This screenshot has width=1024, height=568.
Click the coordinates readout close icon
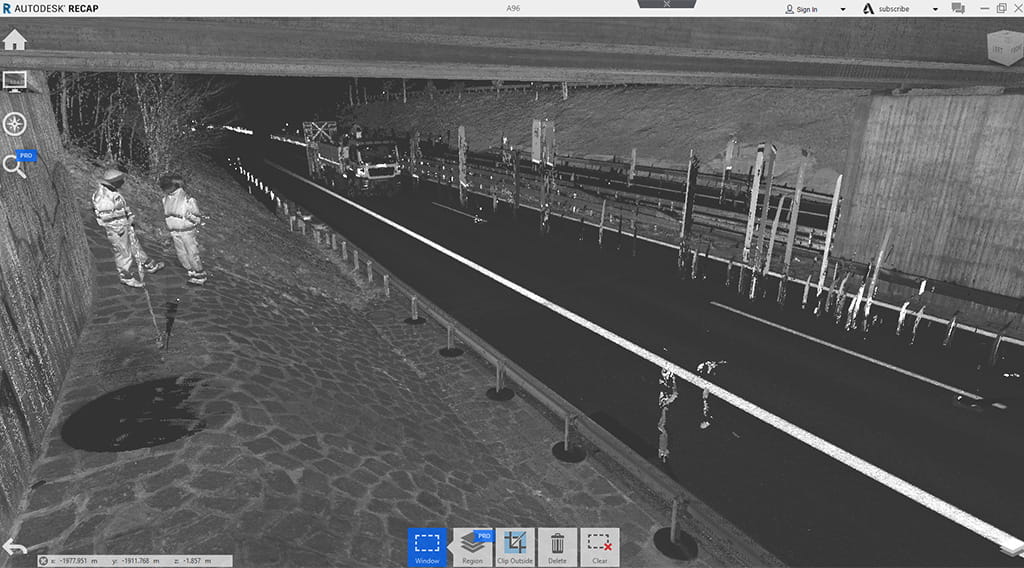tap(43, 561)
